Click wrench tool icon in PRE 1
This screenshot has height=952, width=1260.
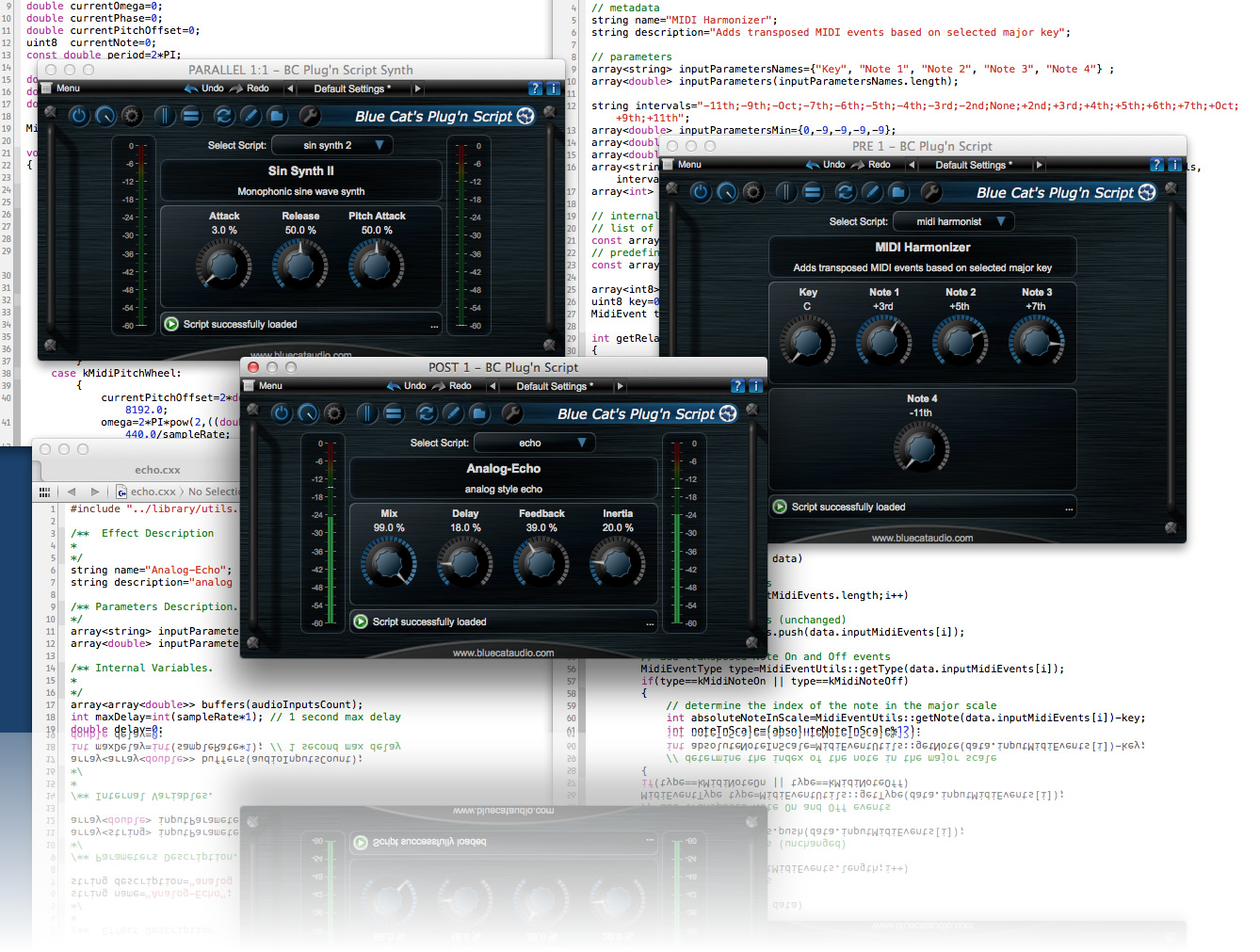(x=930, y=192)
